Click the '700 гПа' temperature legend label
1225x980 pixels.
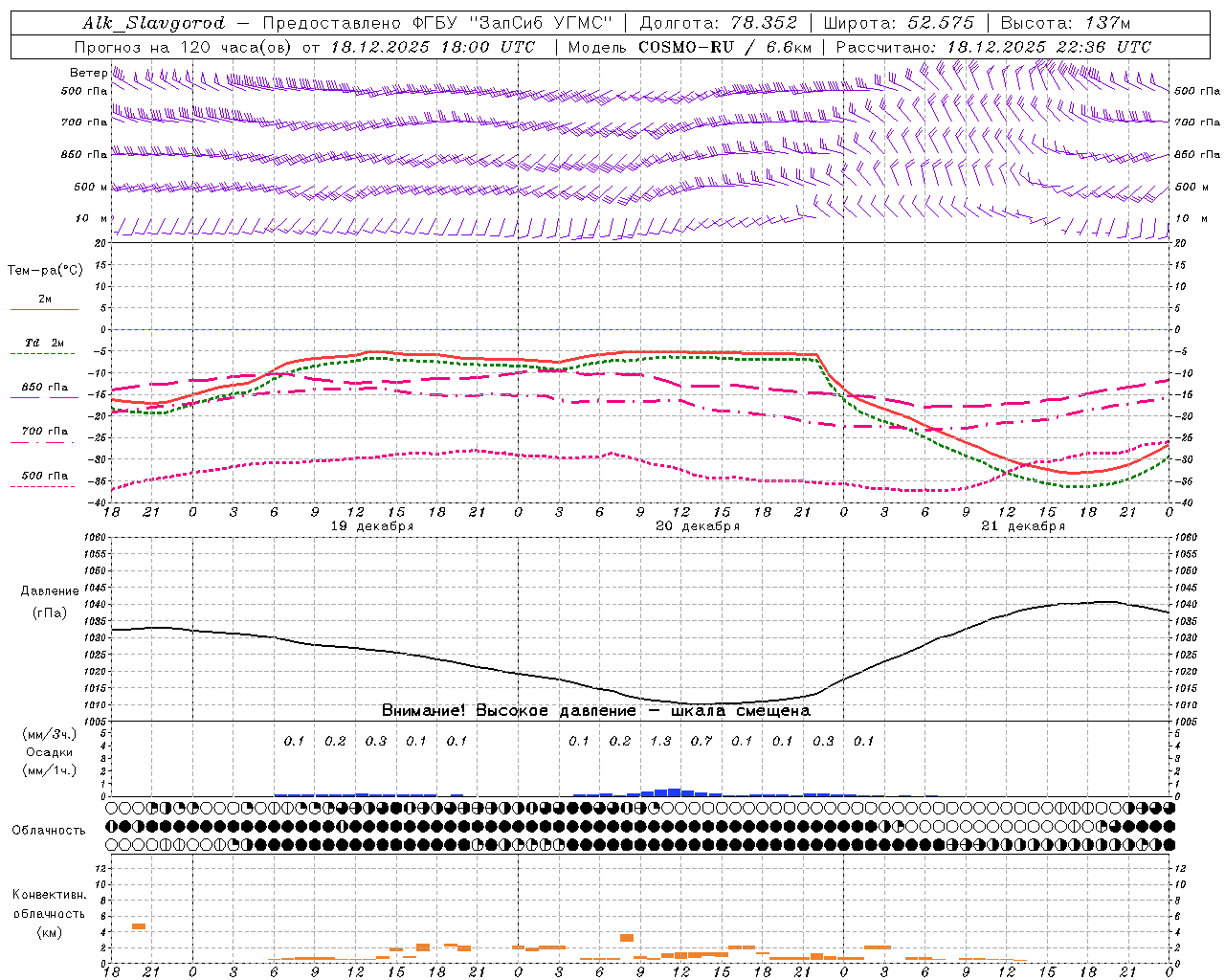pos(45,432)
